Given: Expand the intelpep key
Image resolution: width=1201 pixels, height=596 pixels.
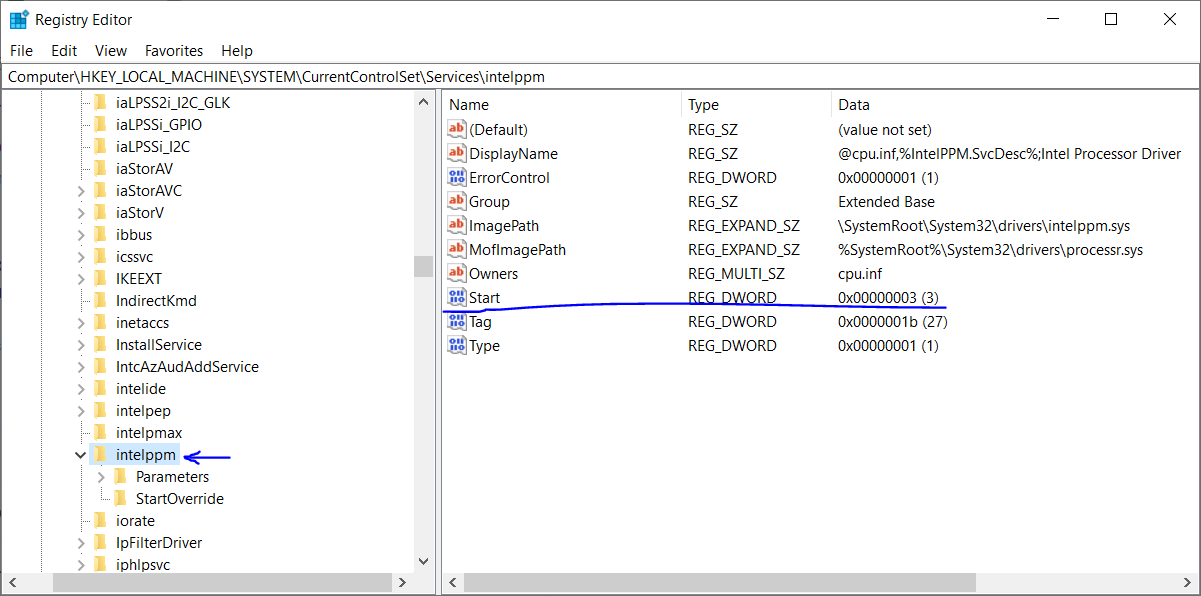Looking at the screenshot, I should 81,410.
